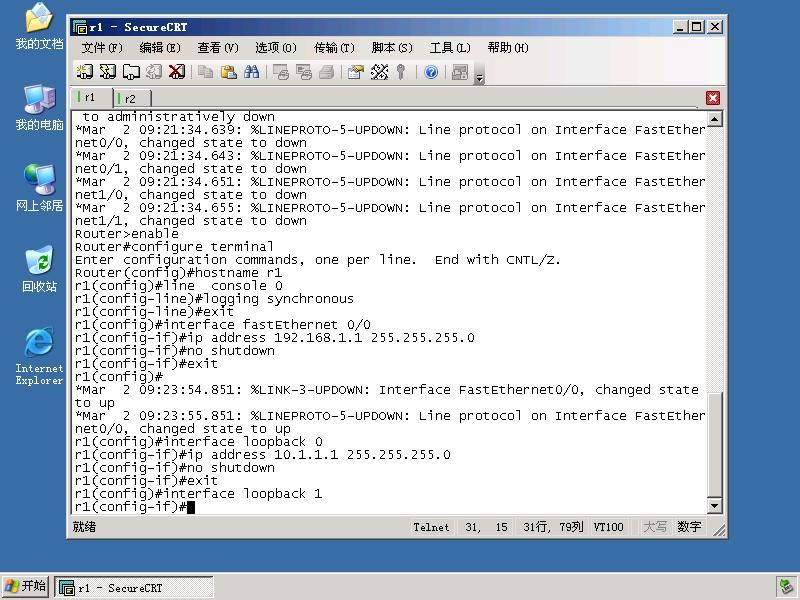Viewport: 800px width, 600px height.
Task: Click the 'ip address 10.1.1.1 255.255.255.0' line
Action: 262,455
